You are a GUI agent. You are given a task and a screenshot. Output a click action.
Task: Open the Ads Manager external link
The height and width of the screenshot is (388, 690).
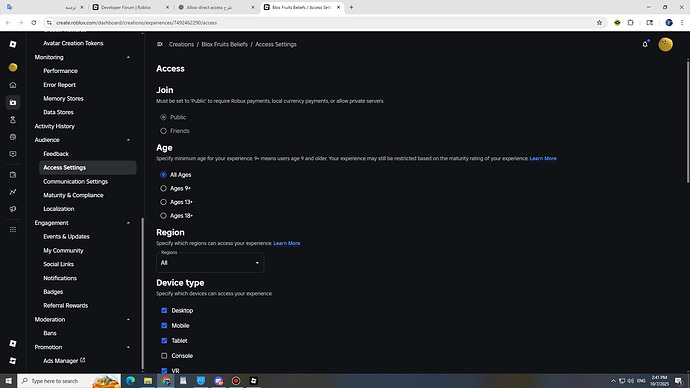coord(64,361)
